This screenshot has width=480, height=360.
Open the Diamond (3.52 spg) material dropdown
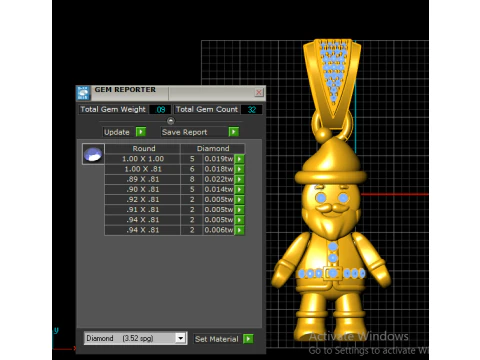(x=180, y=338)
